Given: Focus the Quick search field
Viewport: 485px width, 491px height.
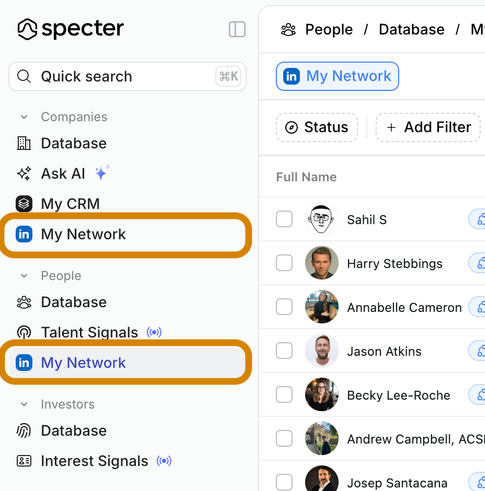Looking at the screenshot, I should coord(127,76).
